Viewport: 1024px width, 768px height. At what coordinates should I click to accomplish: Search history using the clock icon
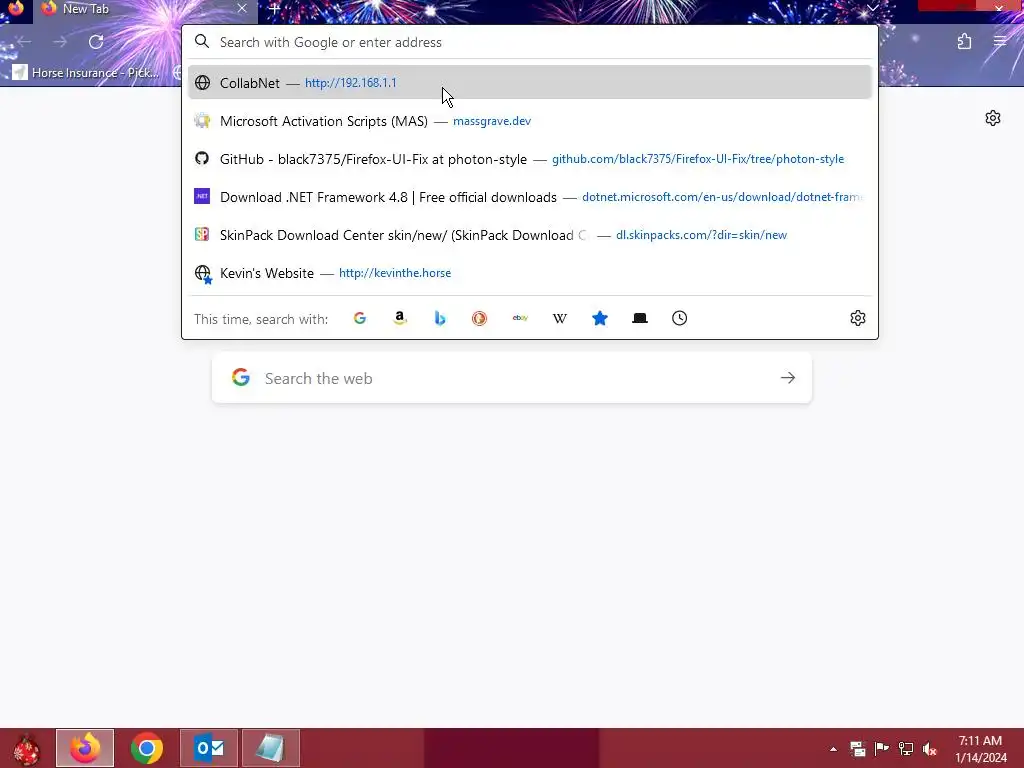coord(679,318)
